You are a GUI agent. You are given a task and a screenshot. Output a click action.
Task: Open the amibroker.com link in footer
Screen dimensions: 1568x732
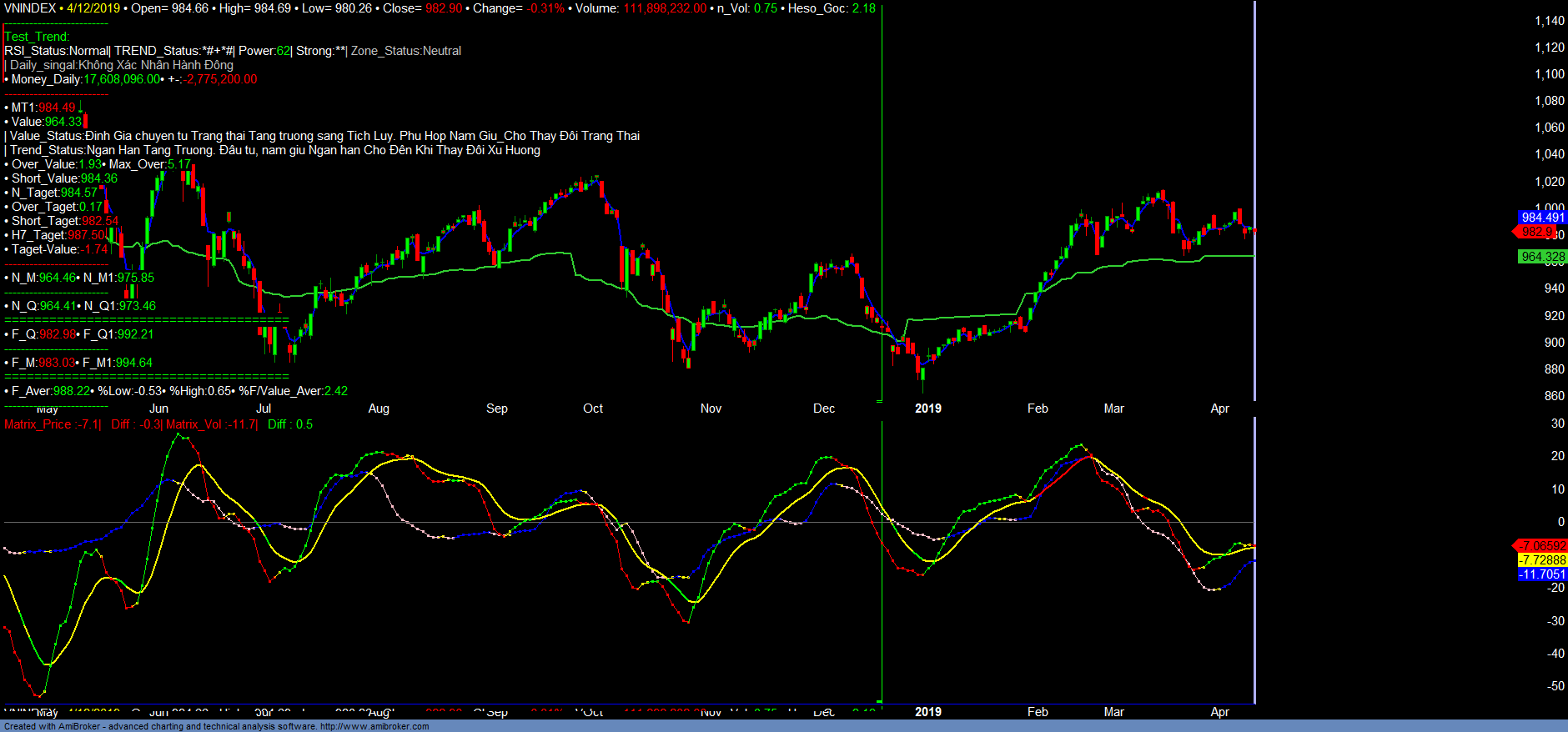[374, 726]
